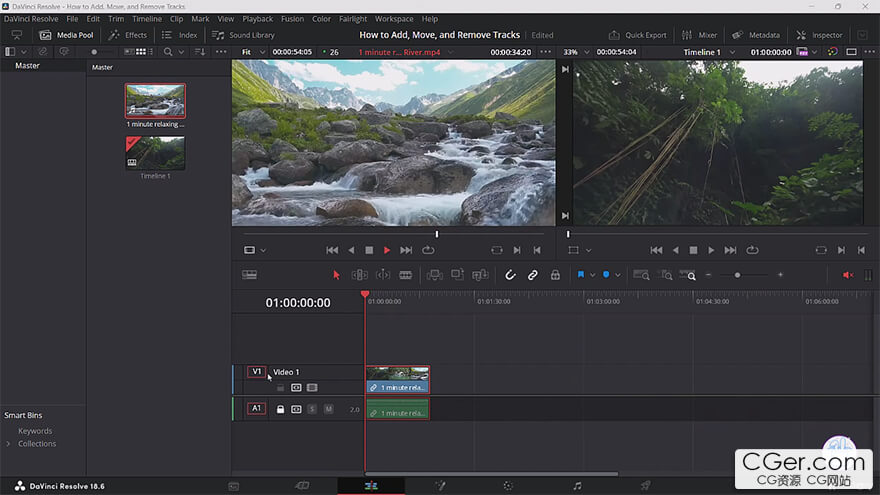Activate the Blade Edit Mode tool
This screenshot has height=495, width=880.
click(406, 275)
